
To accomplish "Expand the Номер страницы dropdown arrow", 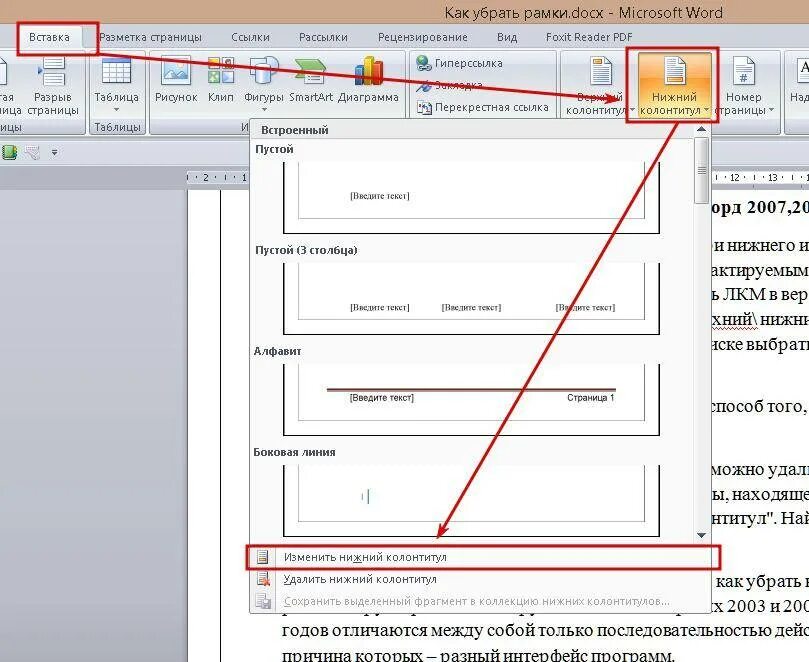I will coord(771,110).
